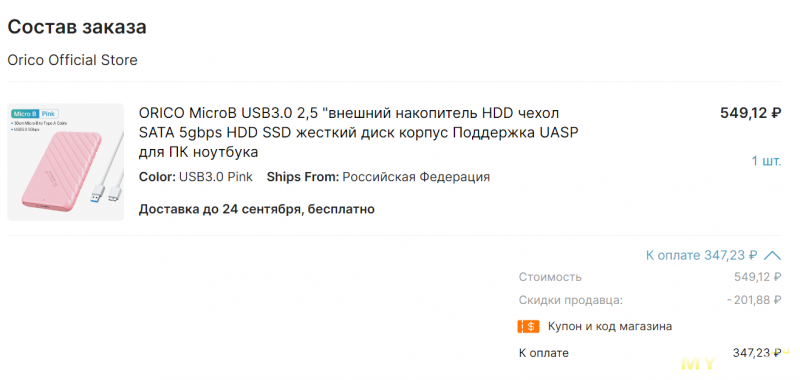Click the 'Micro B' badge on thumbnail

(x=26, y=113)
